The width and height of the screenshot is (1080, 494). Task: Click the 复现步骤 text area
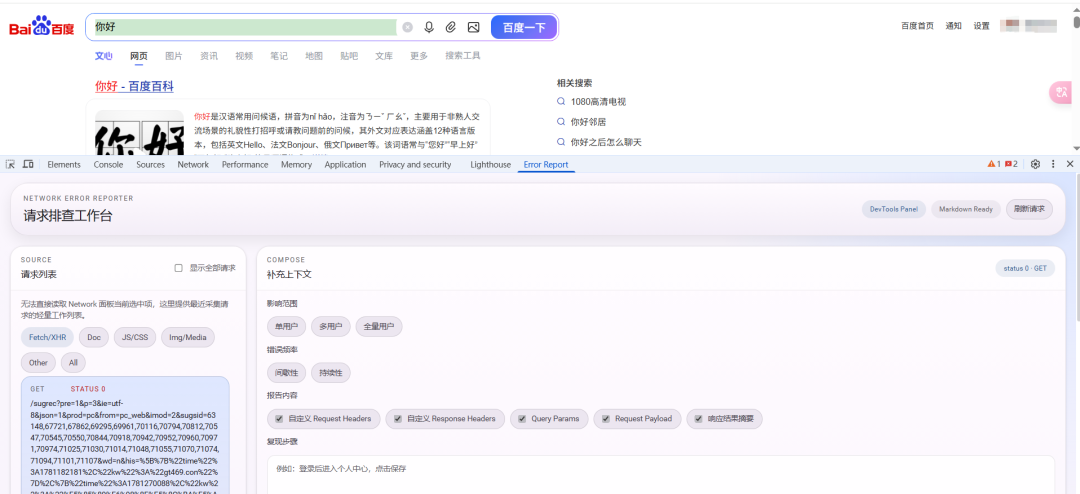pyautogui.click(x=661, y=475)
